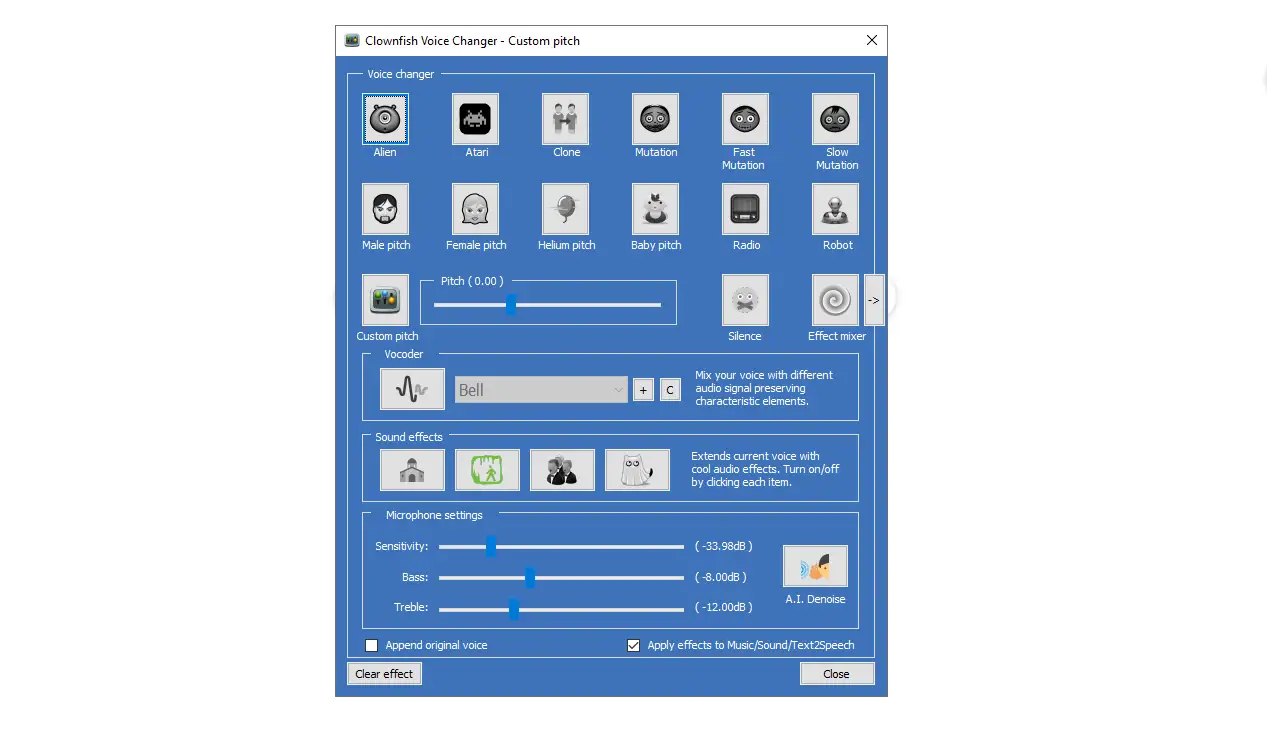Pick the Male pitch voice
This screenshot has height=738, width=1267.
(385, 209)
